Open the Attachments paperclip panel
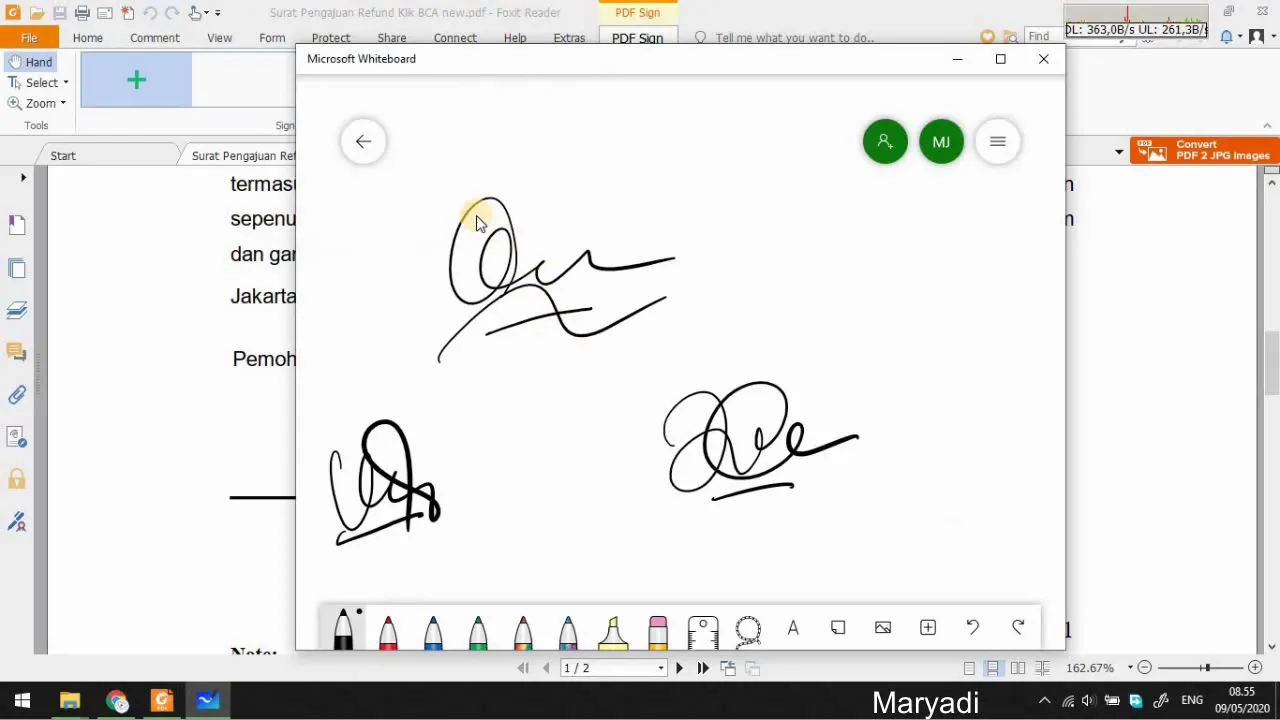Image resolution: width=1280 pixels, height=720 pixels. tap(17, 395)
